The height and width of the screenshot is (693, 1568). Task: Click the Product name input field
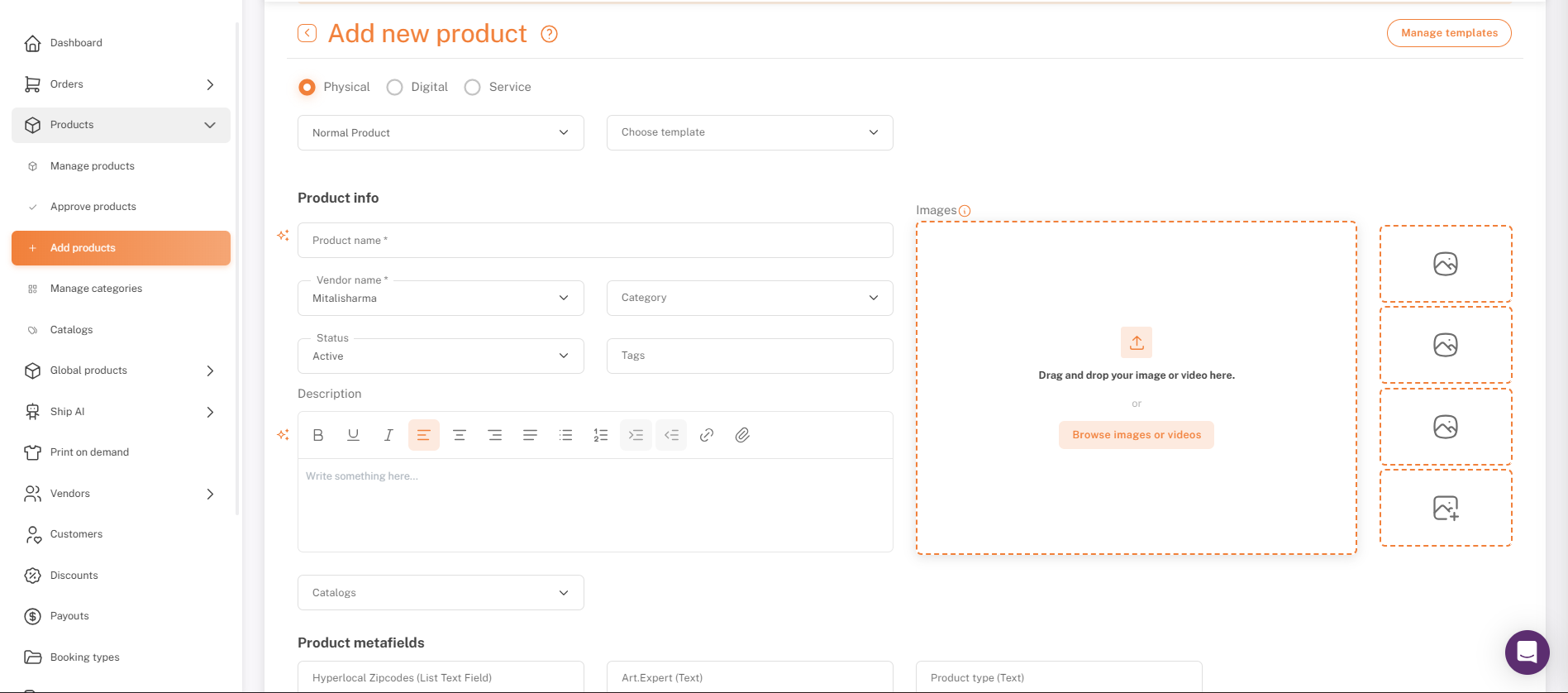pos(595,240)
